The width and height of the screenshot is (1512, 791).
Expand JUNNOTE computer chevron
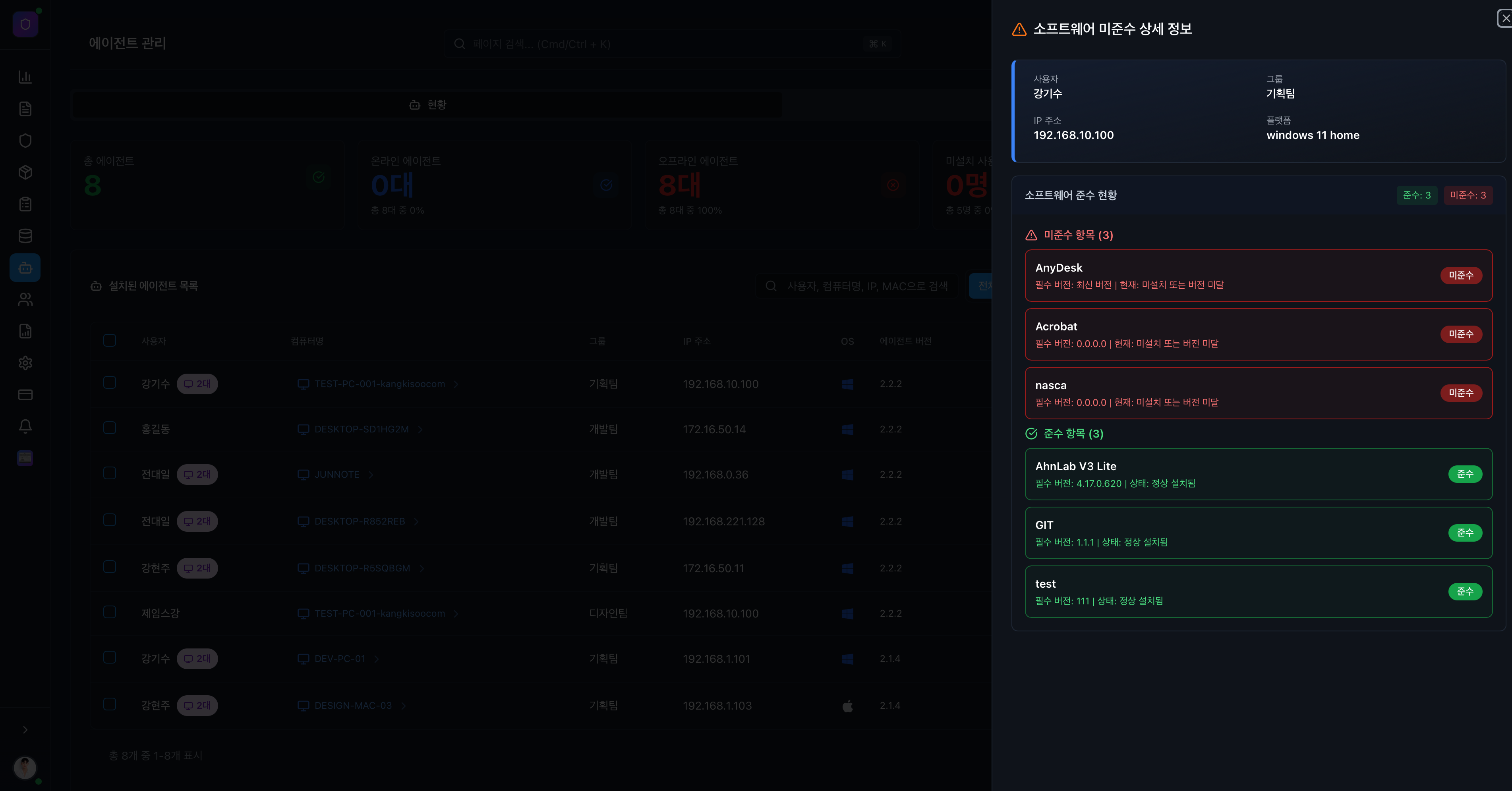371,475
